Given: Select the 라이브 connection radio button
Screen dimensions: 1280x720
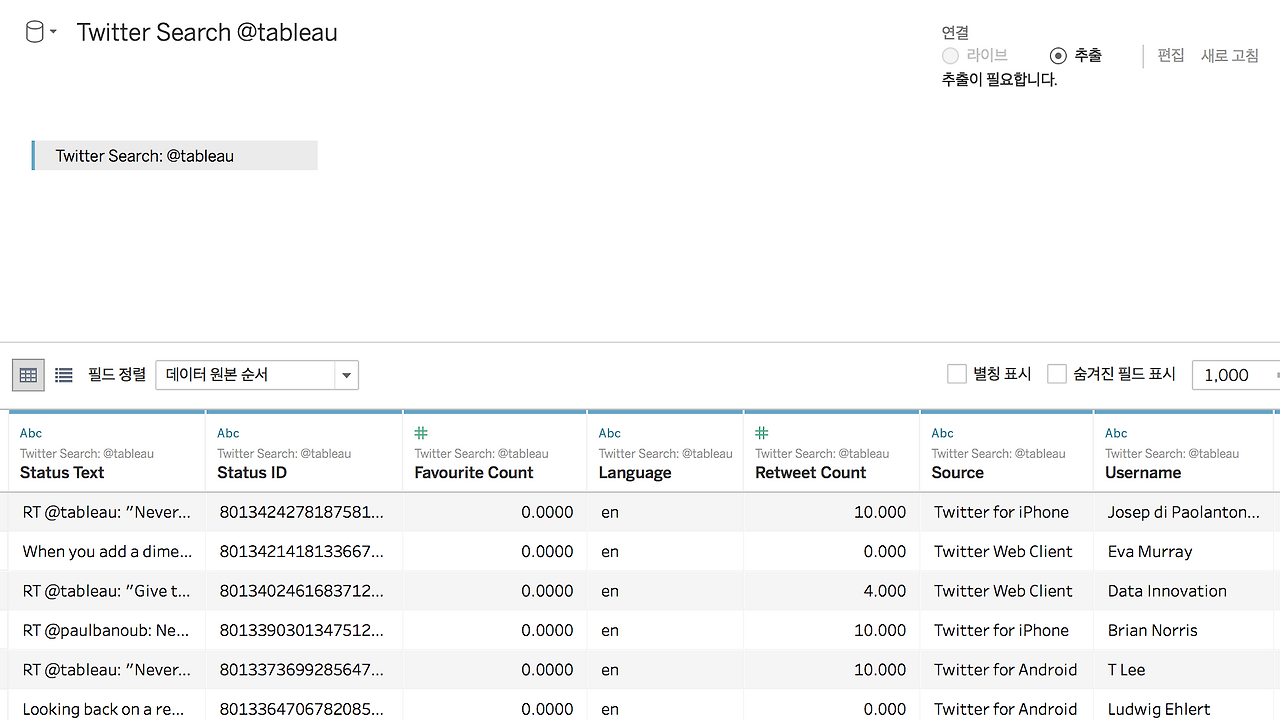Looking at the screenshot, I should (x=950, y=56).
